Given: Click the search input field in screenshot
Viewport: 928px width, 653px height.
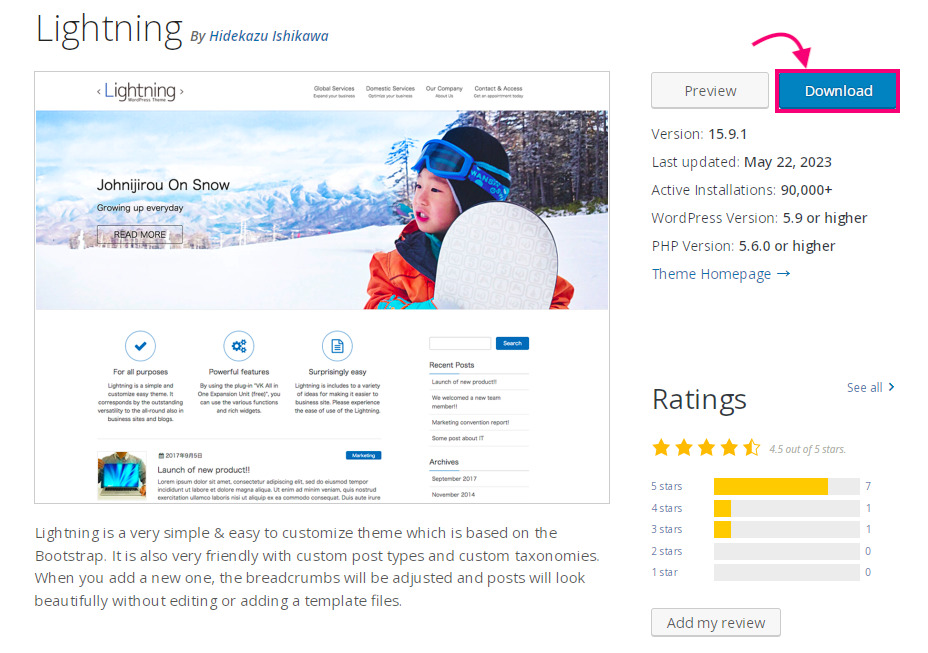Looking at the screenshot, I should coord(460,343).
